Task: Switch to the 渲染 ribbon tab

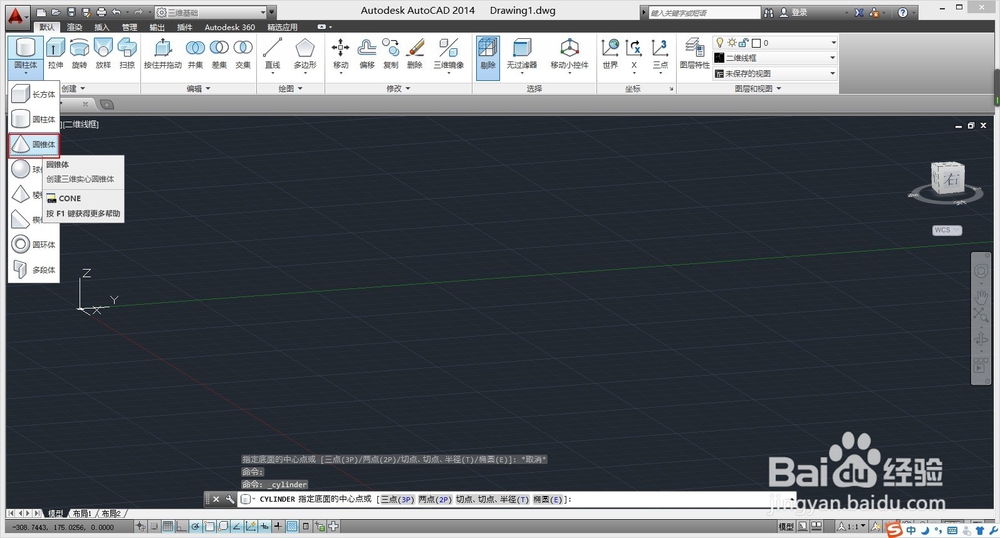Action: tap(75, 27)
